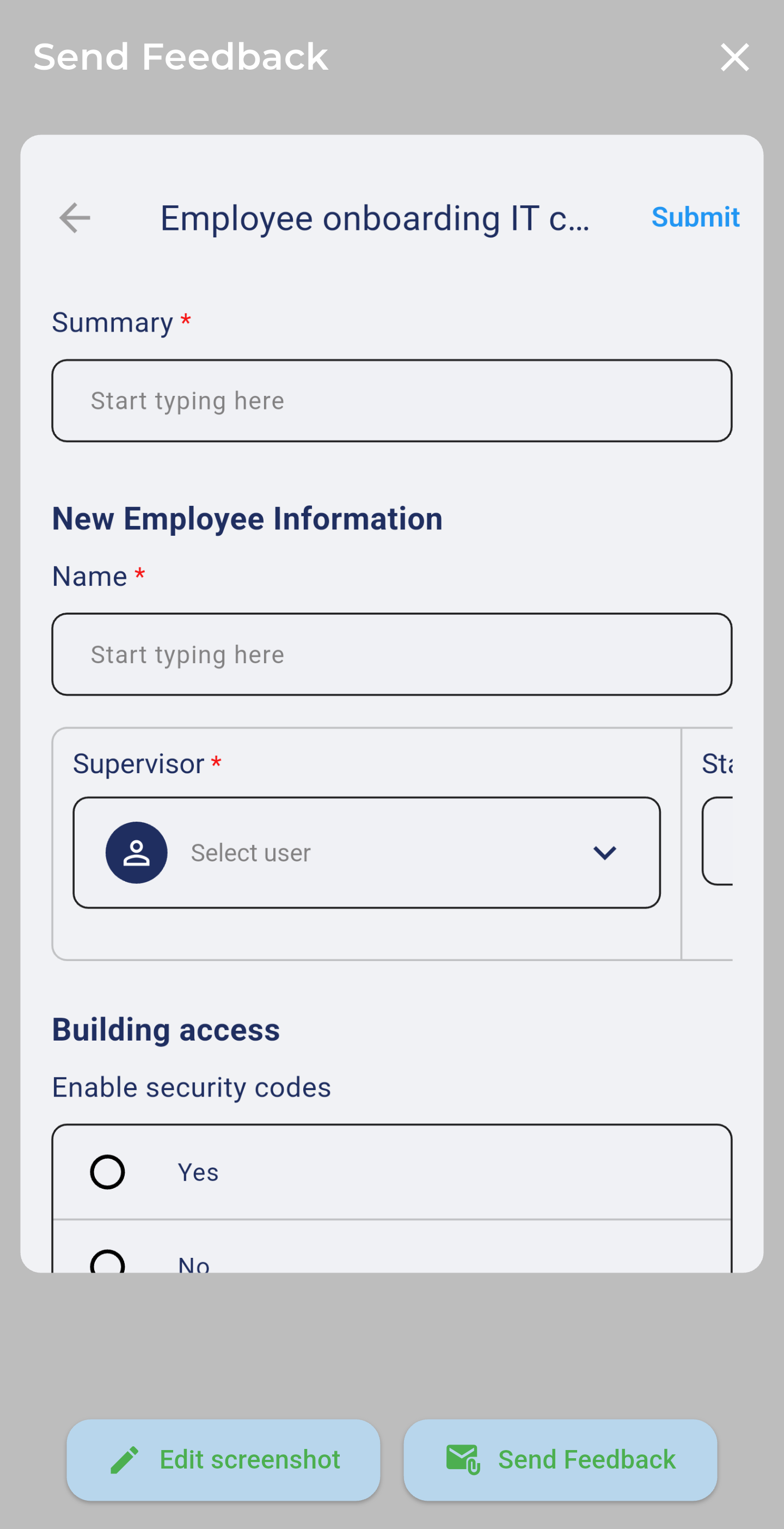Focus the Summary text field
The width and height of the screenshot is (784, 1529).
pos(391,401)
